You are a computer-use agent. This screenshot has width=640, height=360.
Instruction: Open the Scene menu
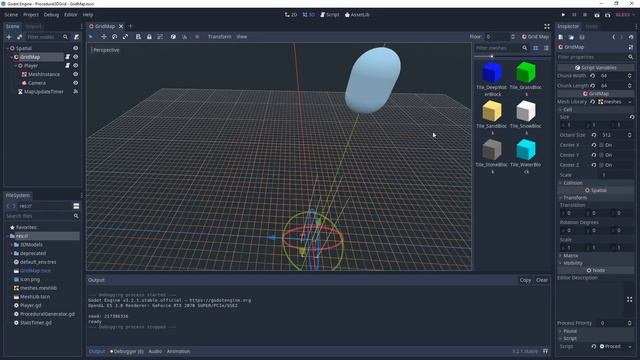coord(11,15)
